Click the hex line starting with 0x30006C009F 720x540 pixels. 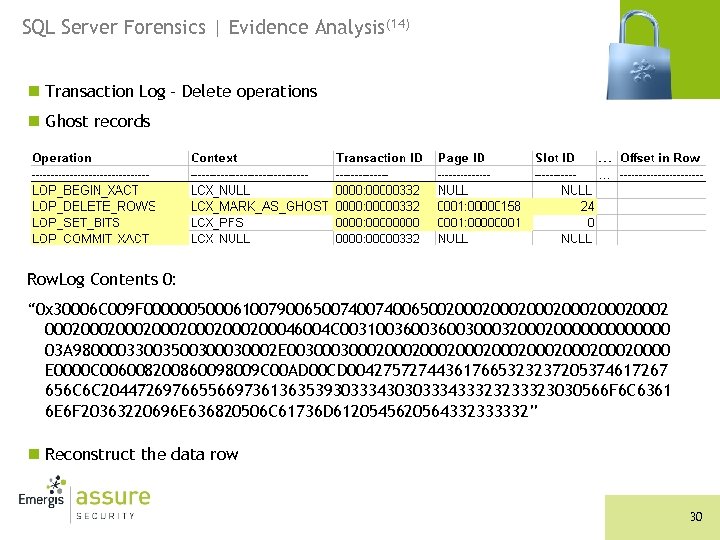click(x=348, y=309)
